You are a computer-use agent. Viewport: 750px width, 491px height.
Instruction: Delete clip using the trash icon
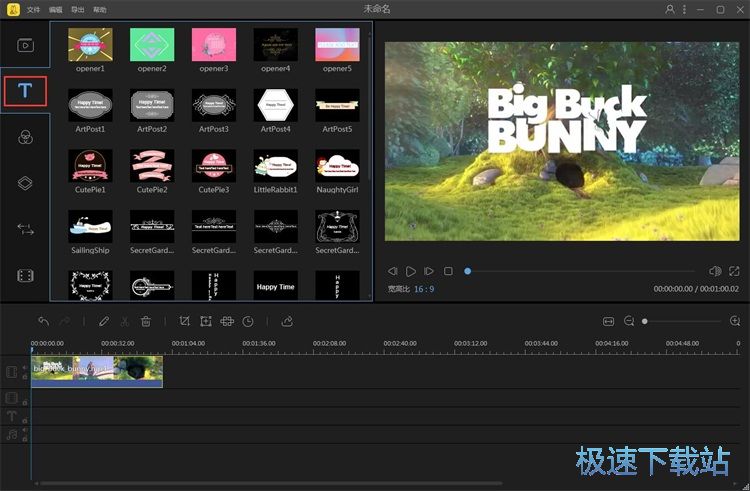(x=145, y=321)
